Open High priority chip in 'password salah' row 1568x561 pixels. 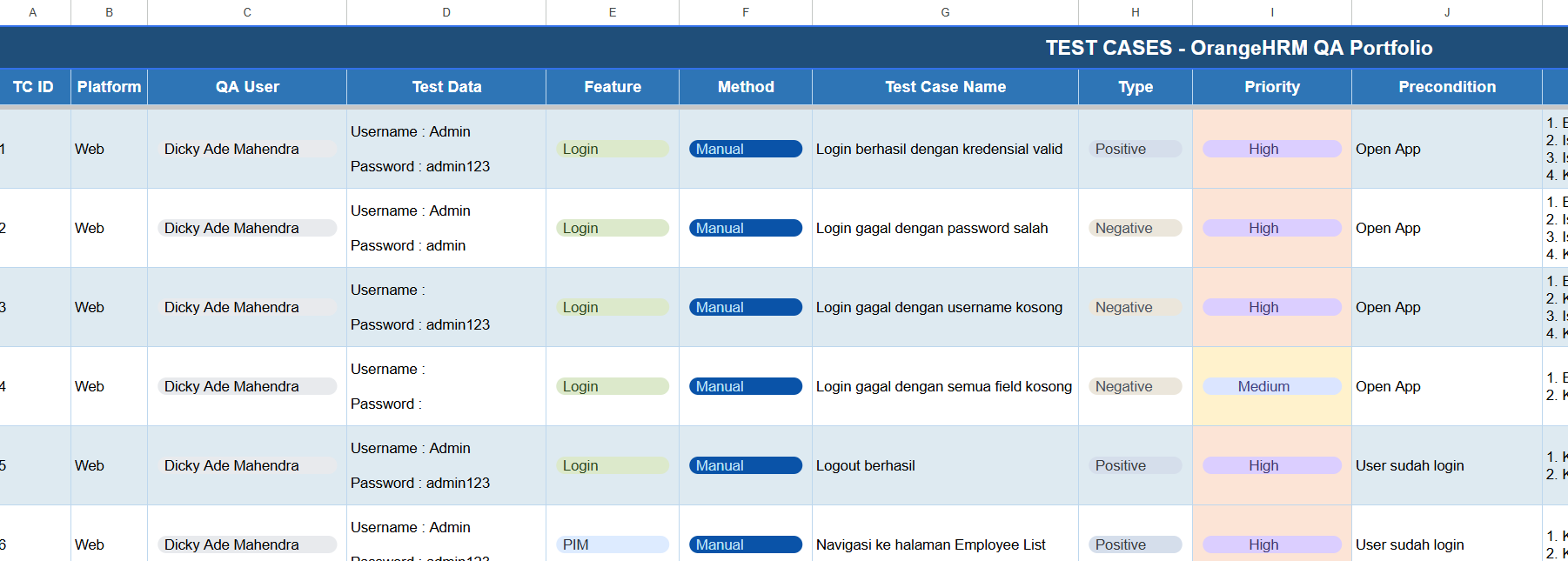pos(1272,228)
